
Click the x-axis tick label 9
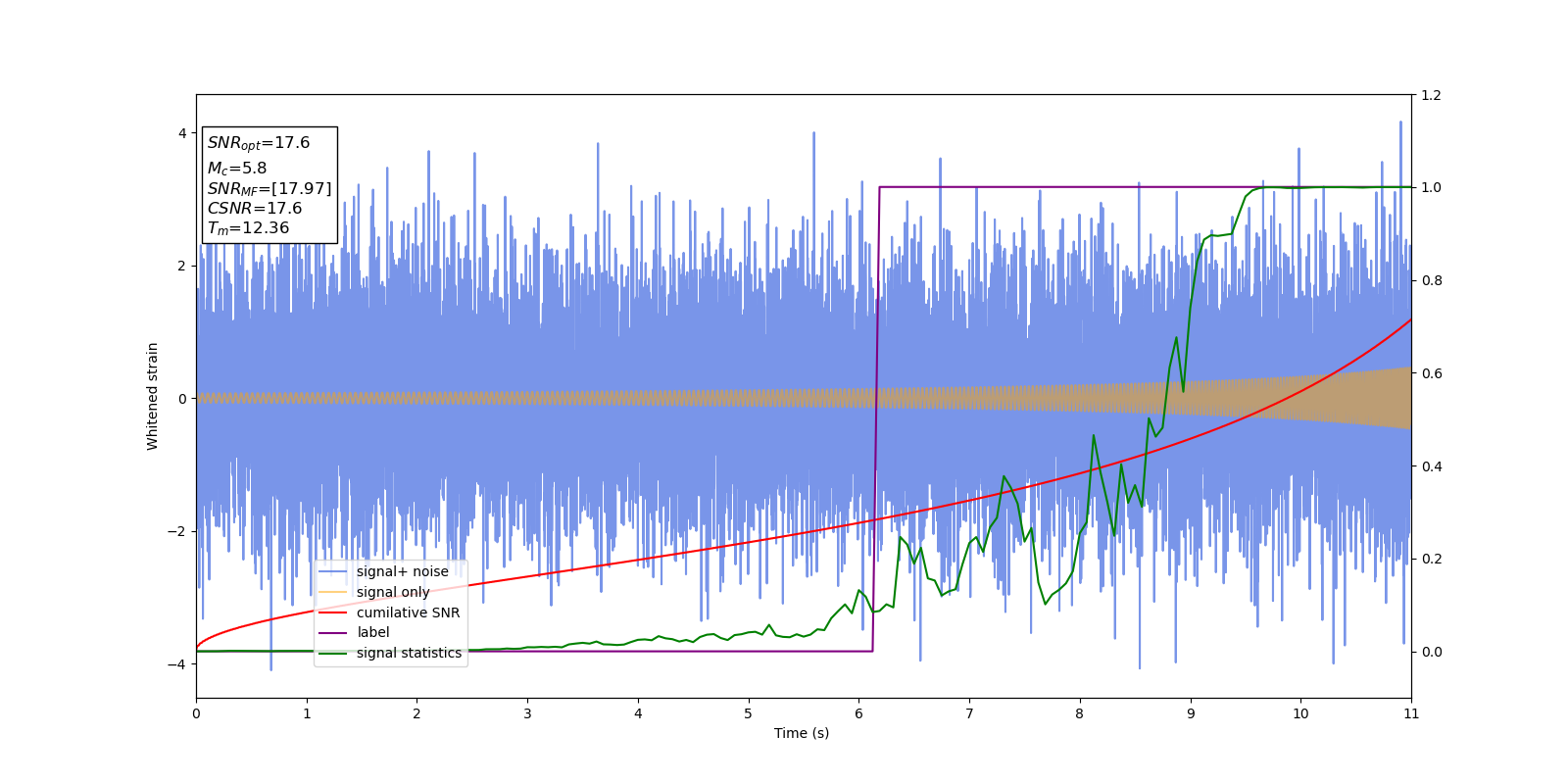(x=1190, y=713)
